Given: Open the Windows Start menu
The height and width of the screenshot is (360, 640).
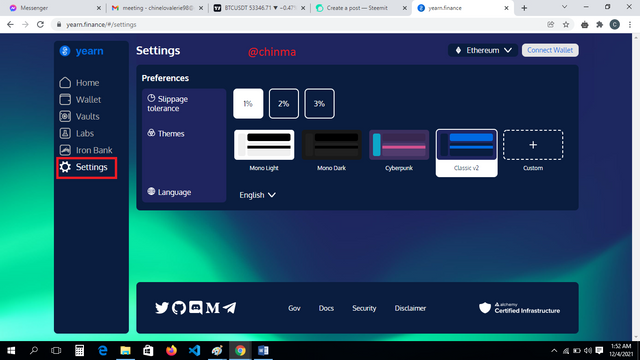Looking at the screenshot, I should 11,351.
